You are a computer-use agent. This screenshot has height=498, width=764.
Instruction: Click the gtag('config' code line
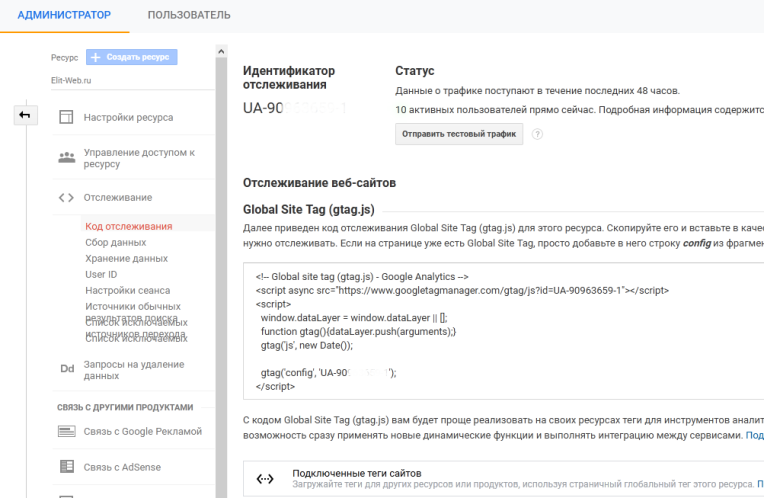coord(329,373)
